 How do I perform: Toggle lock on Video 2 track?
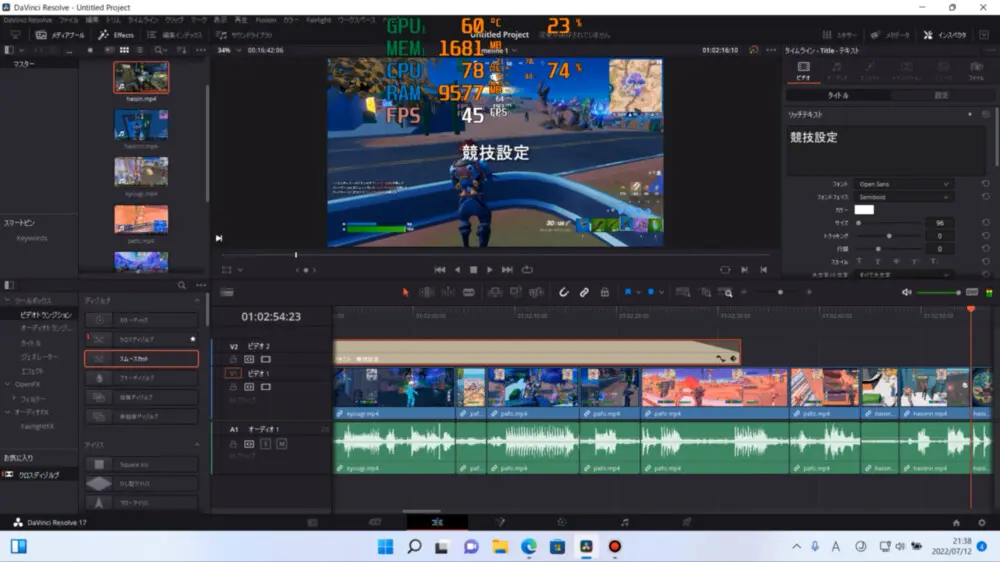click(x=233, y=359)
